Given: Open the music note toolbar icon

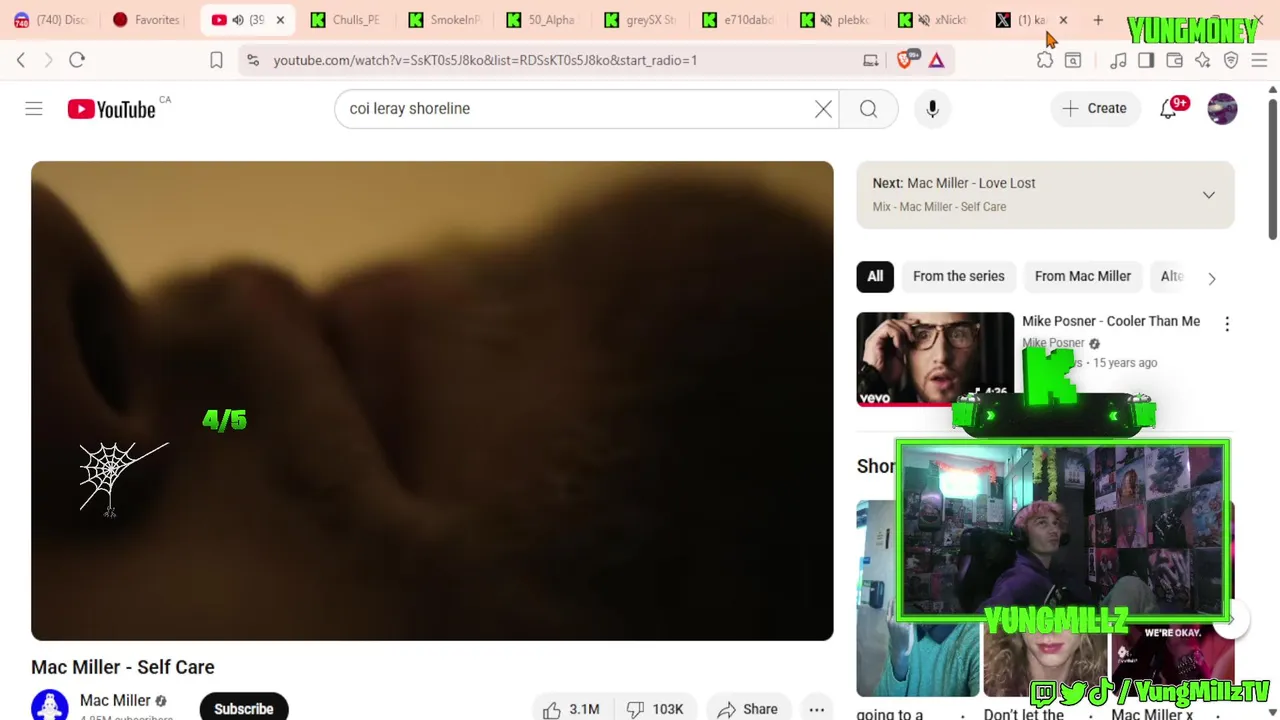Looking at the screenshot, I should (1118, 60).
